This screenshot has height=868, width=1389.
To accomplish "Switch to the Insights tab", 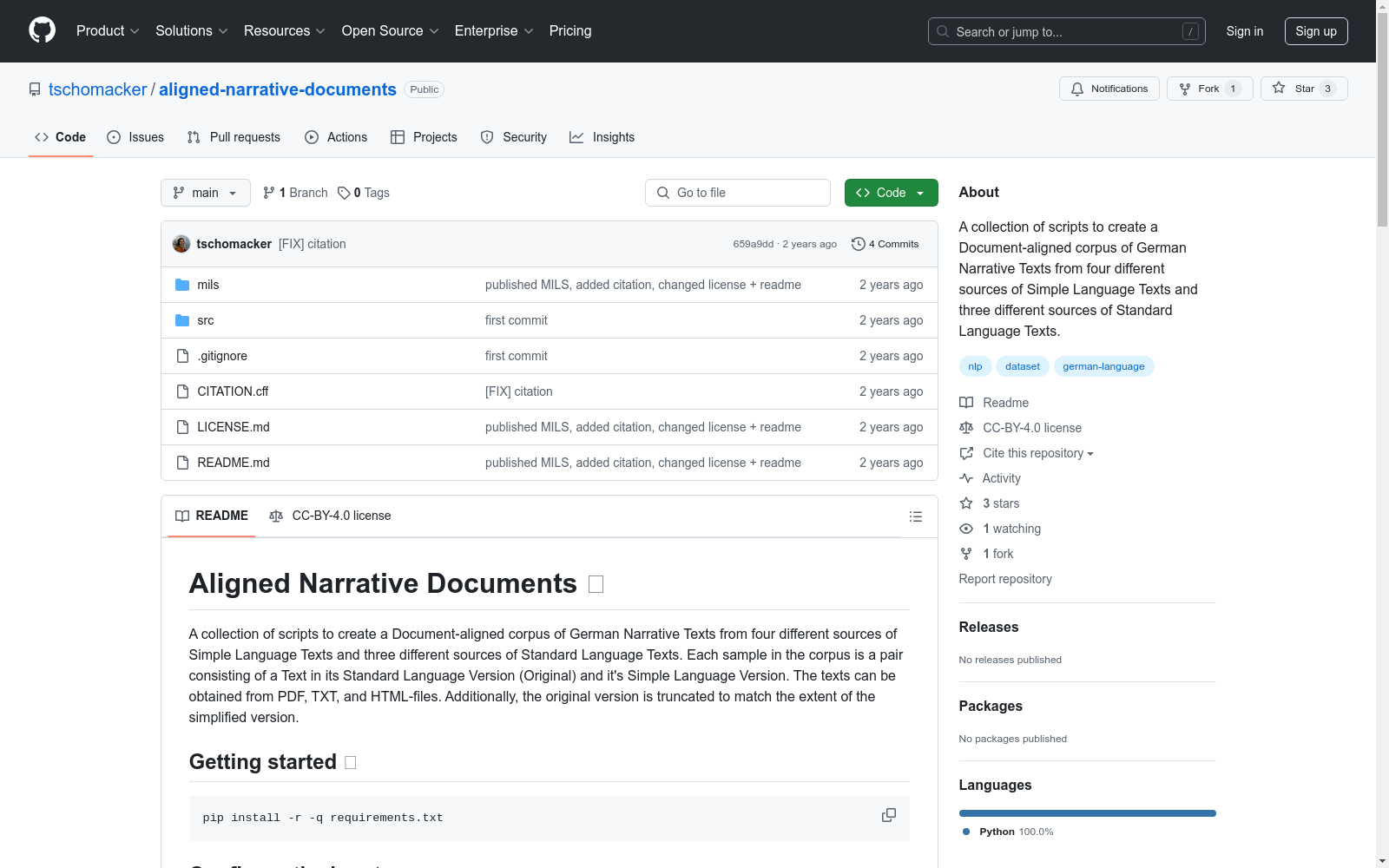I will coord(602,137).
